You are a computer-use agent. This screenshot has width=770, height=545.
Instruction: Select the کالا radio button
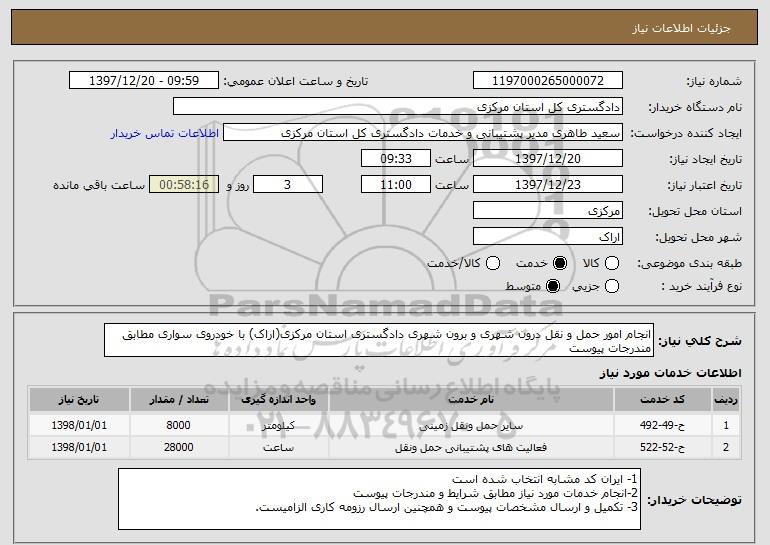(611, 263)
